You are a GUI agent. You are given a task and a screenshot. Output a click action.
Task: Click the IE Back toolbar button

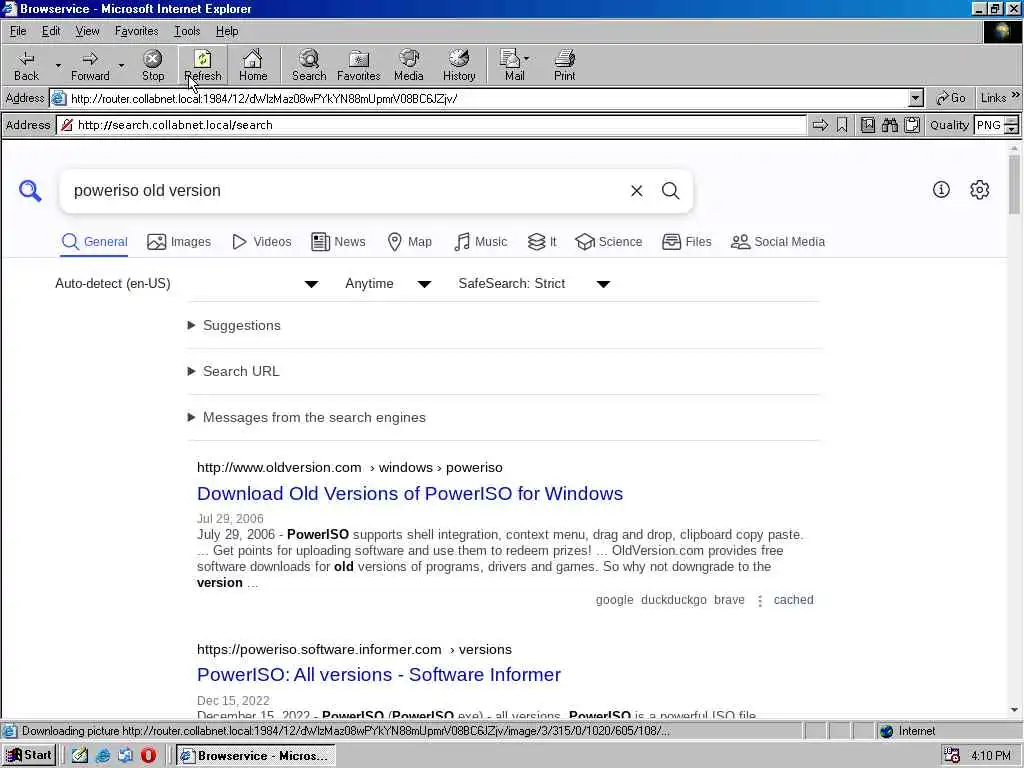coord(26,65)
